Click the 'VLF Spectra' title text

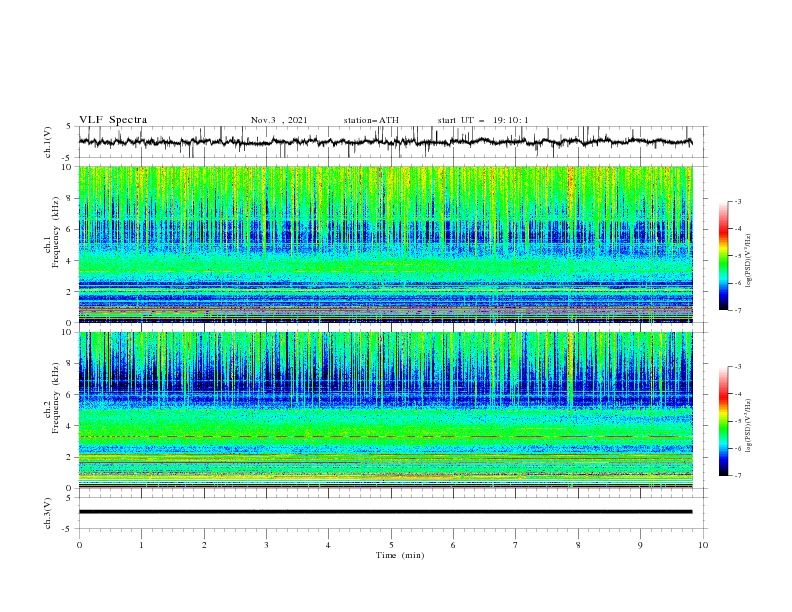(113, 120)
